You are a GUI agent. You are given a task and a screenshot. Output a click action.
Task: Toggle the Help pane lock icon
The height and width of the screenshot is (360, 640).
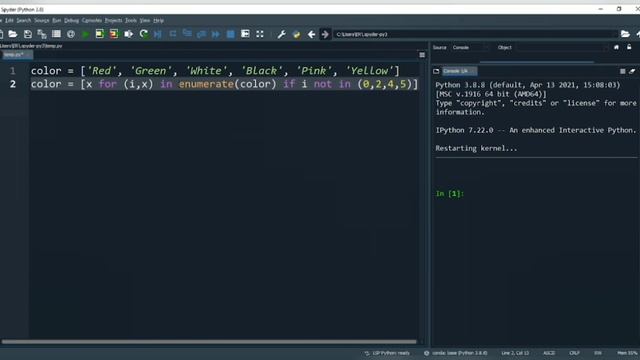click(629, 47)
